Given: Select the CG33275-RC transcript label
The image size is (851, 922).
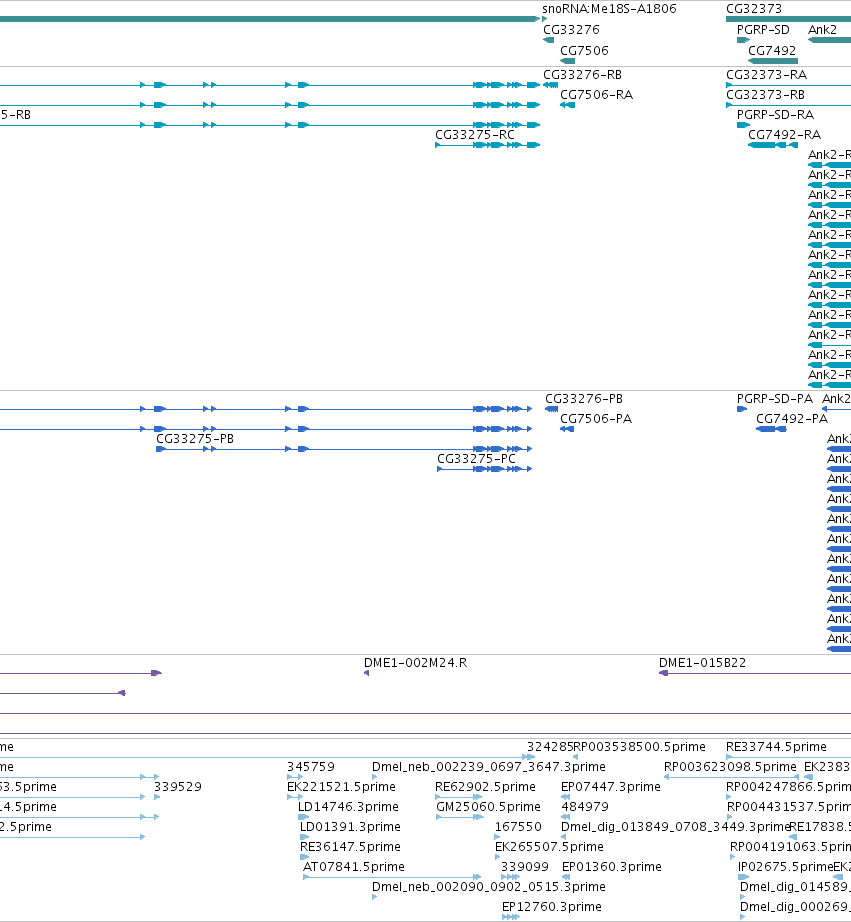Looking at the screenshot, I should [475, 135].
